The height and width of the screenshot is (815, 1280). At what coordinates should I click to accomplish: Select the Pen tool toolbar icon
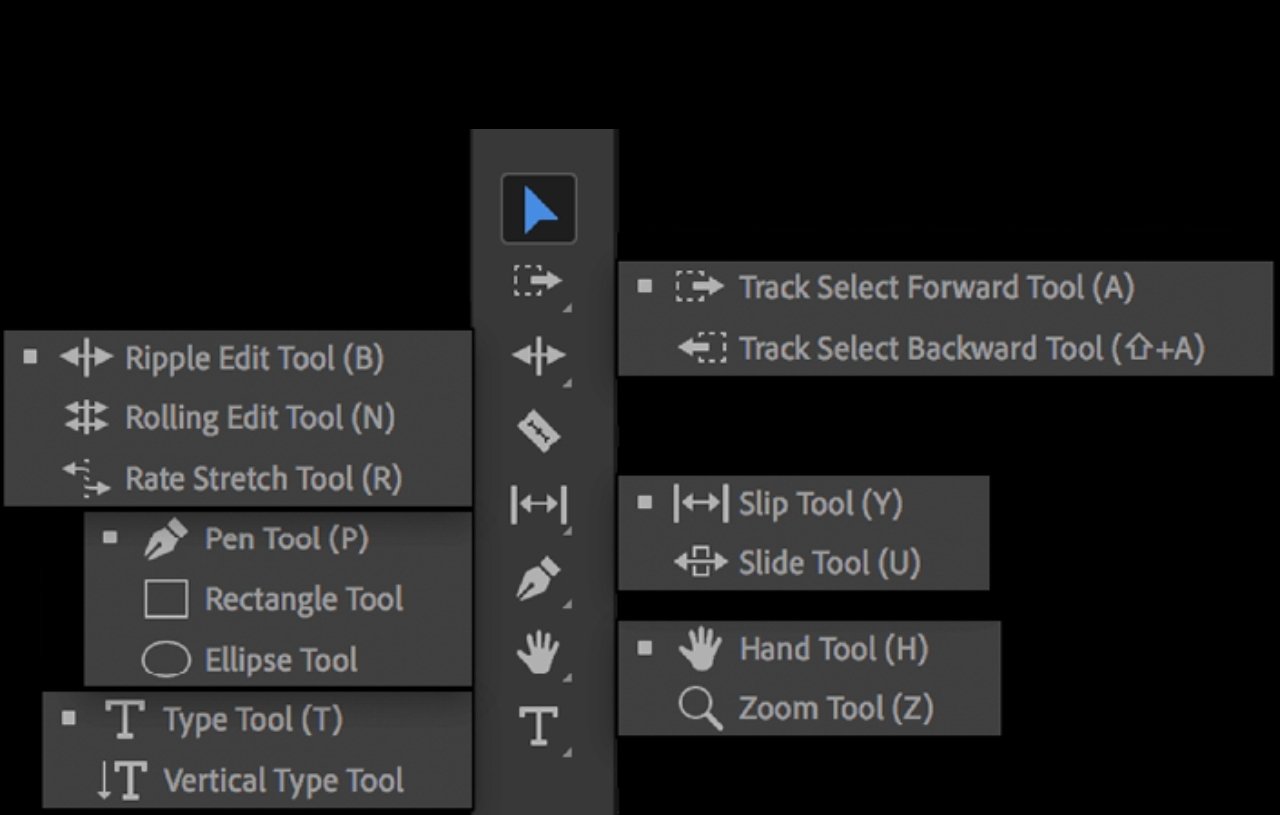(x=538, y=580)
